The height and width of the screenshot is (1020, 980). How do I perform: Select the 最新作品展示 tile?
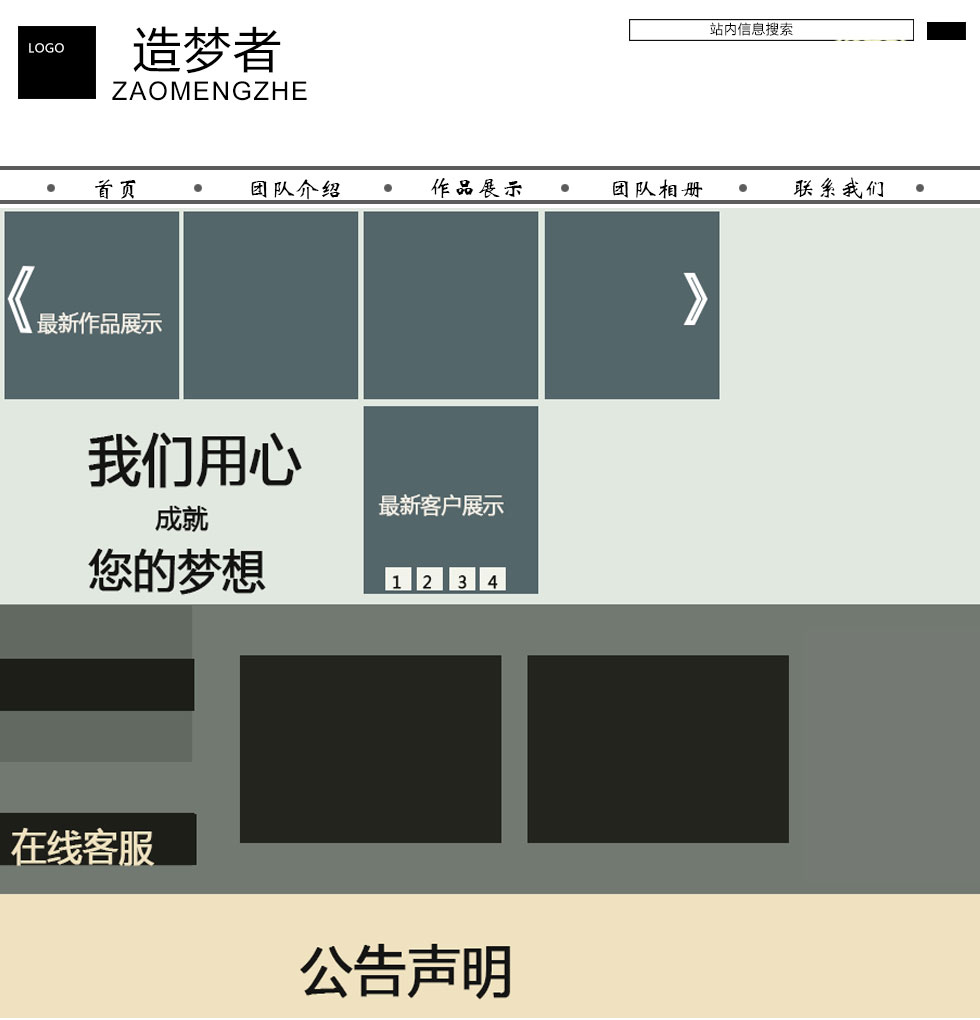[x=92, y=305]
